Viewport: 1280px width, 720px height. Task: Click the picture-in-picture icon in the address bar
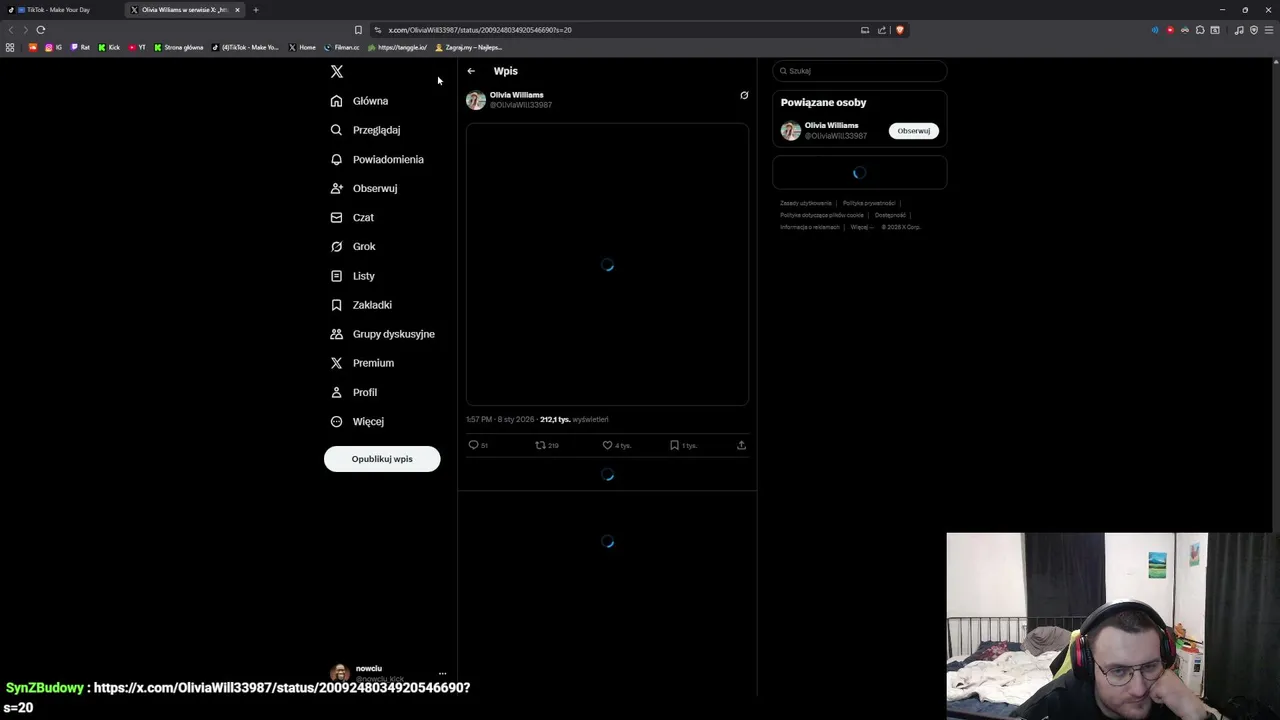[865, 30]
